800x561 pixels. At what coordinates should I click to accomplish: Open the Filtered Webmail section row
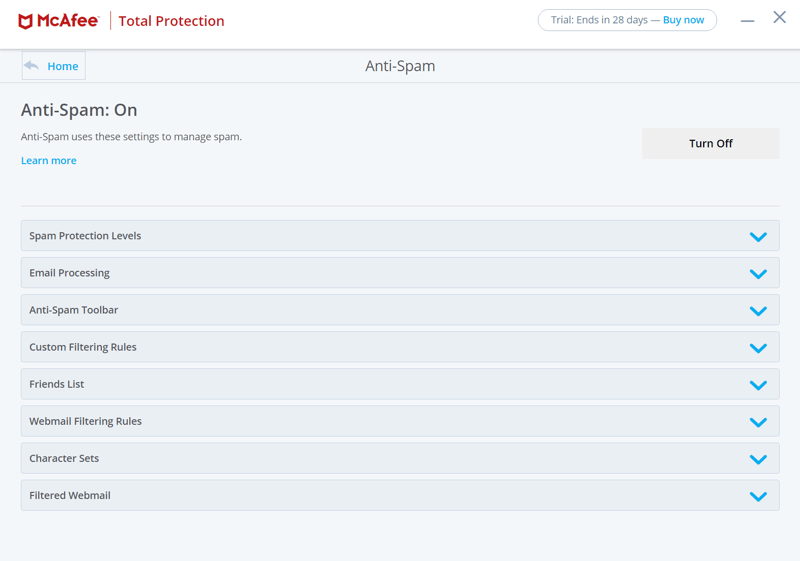[400, 495]
